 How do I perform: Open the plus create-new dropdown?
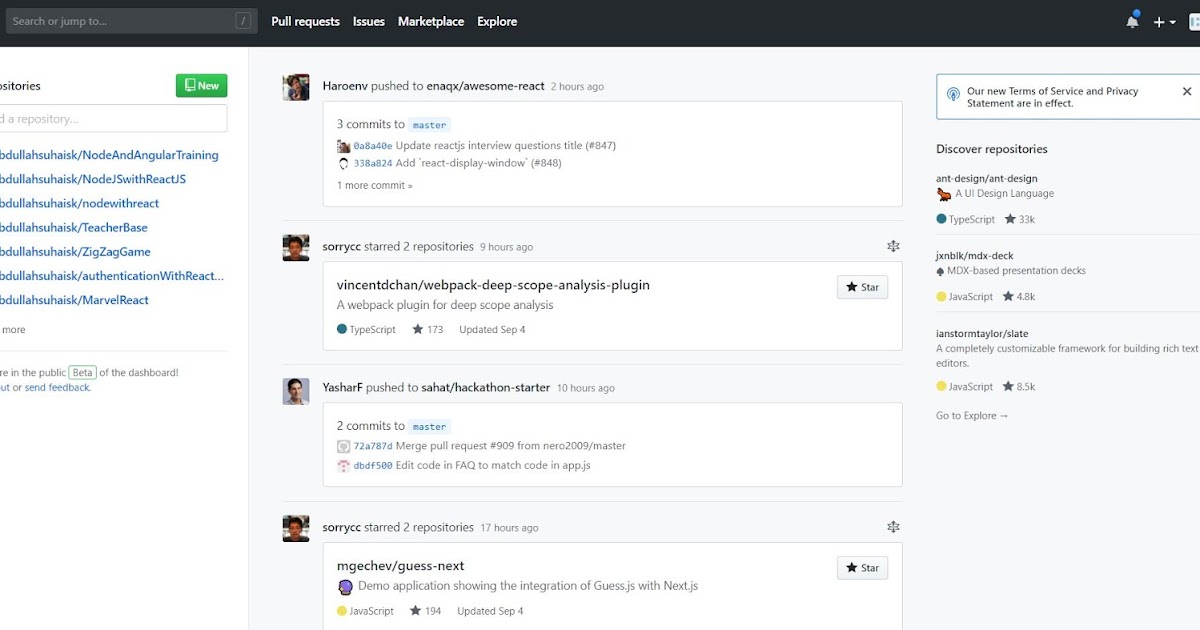click(1164, 21)
